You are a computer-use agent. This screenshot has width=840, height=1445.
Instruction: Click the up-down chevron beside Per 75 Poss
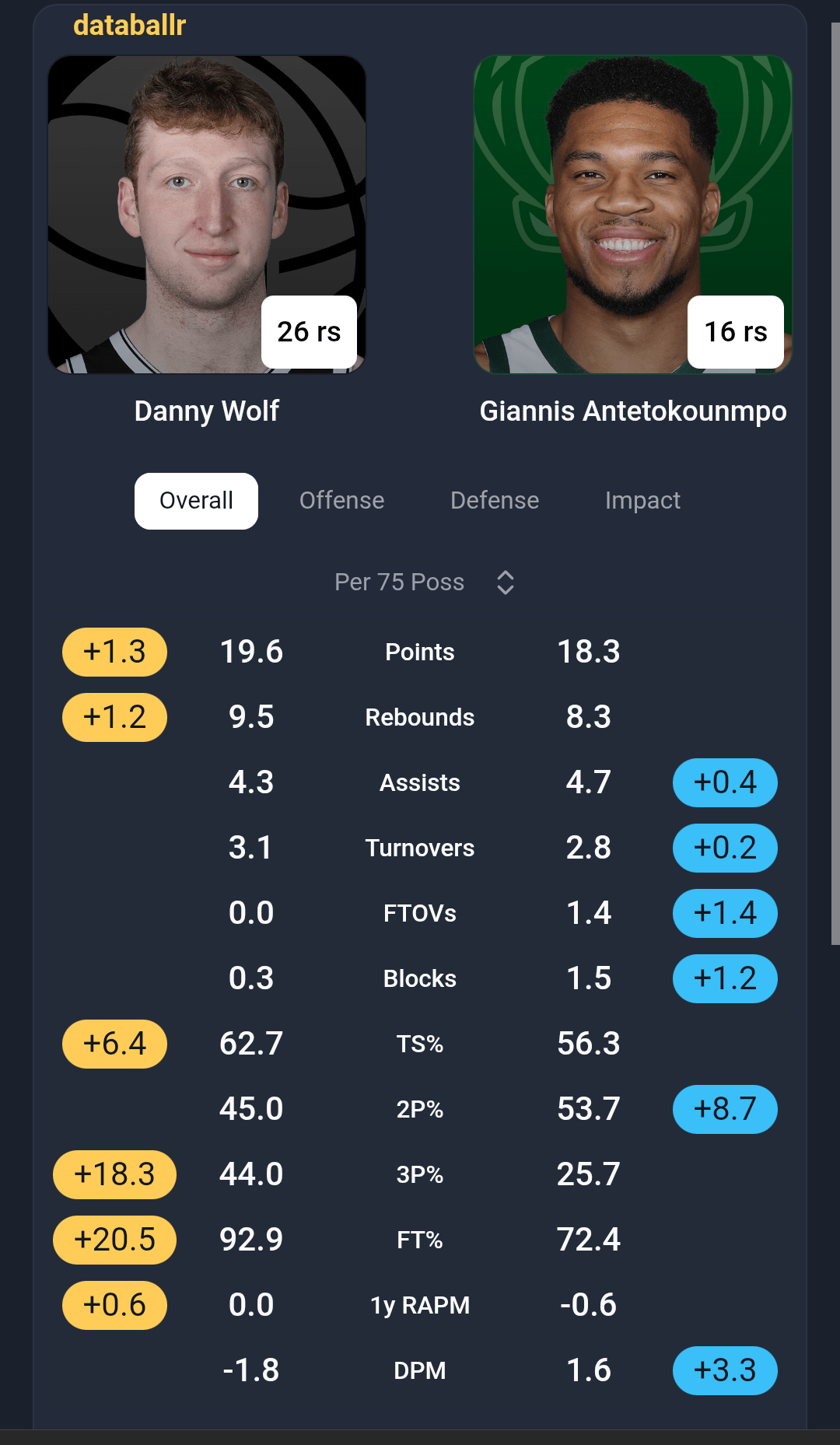(x=506, y=583)
